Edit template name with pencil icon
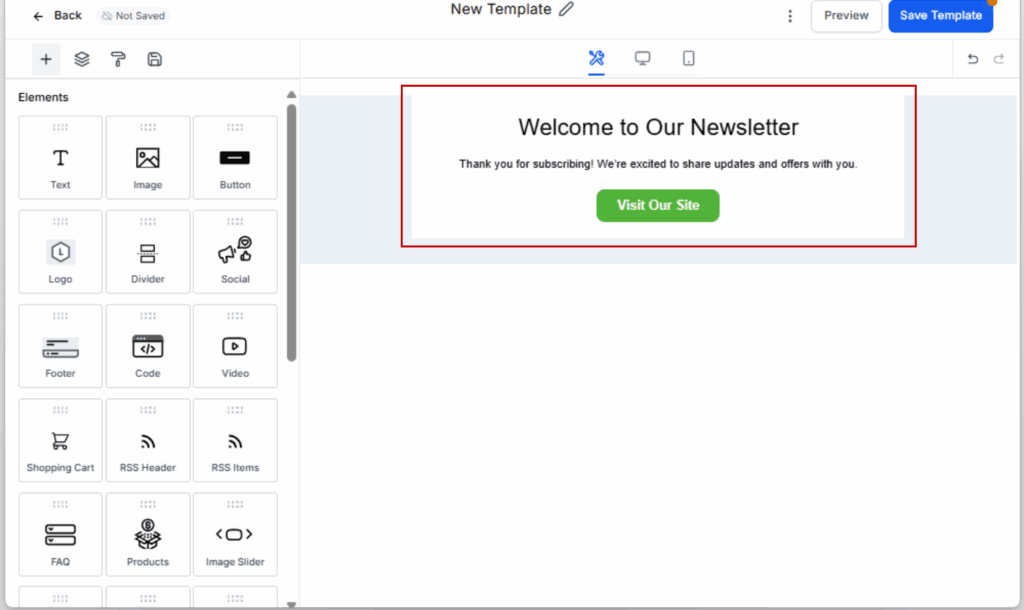The image size is (1024, 610). click(x=566, y=9)
